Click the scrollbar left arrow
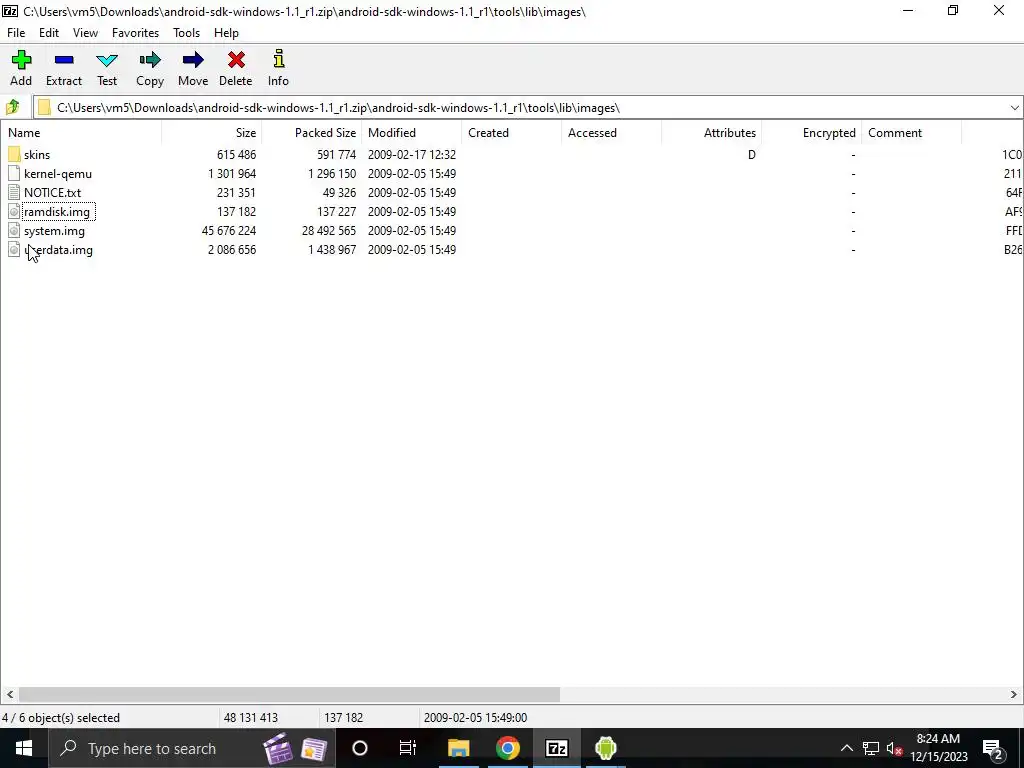The width and height of the screenshot is (1024, 768). (9, 694)
